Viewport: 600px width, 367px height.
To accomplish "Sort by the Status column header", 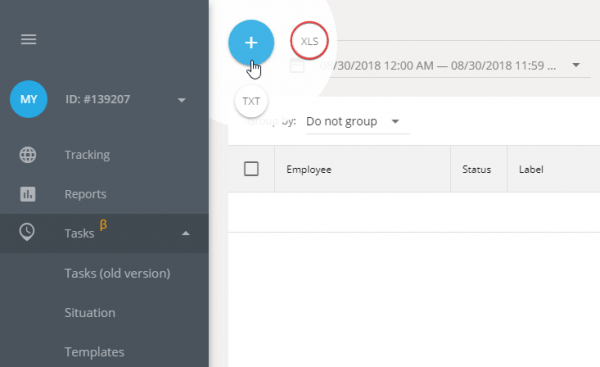I will [476, 170].
